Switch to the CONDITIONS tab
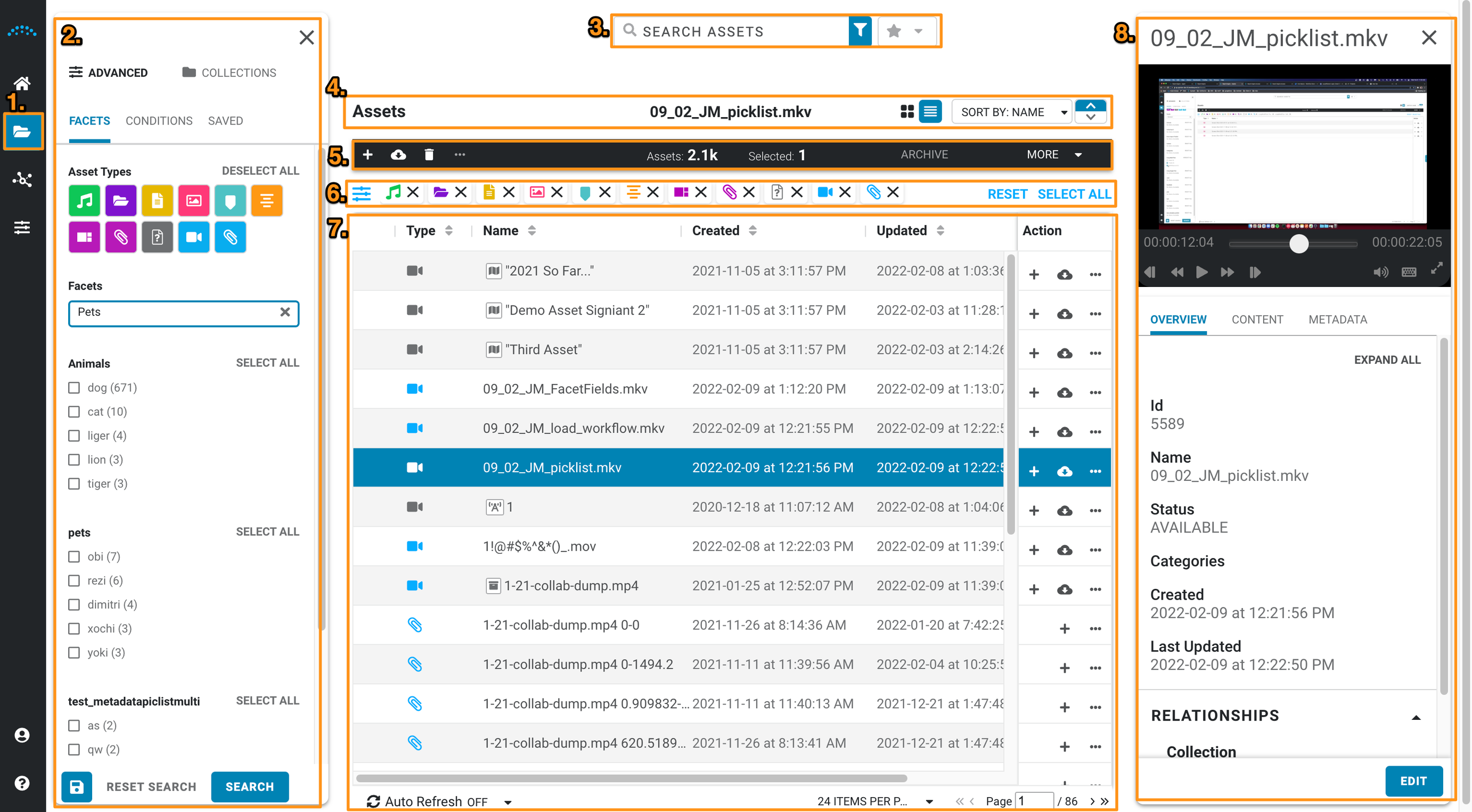The width and height of the screenshot is (1472, 812). [x=159, y=120]
